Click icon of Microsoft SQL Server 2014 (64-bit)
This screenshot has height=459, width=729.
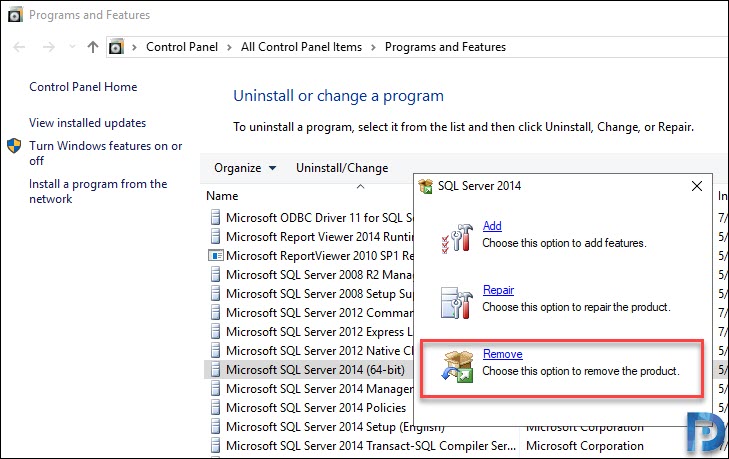click(x=215, y=370)
